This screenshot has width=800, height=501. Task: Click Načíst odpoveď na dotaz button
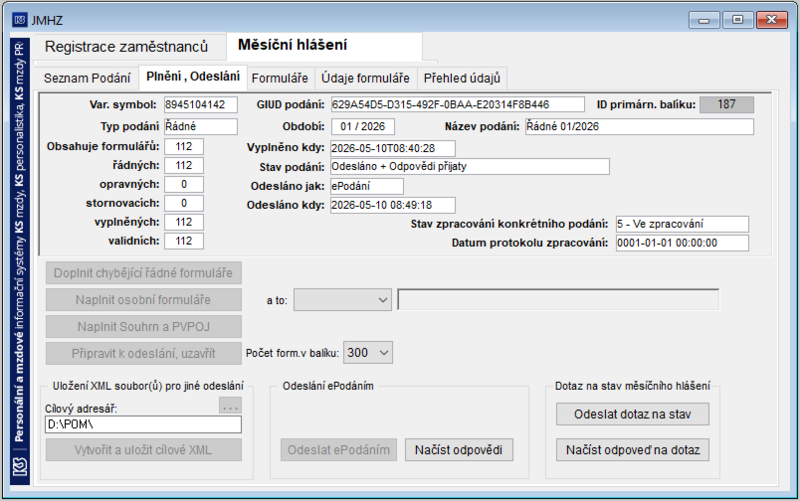[633, 450]
